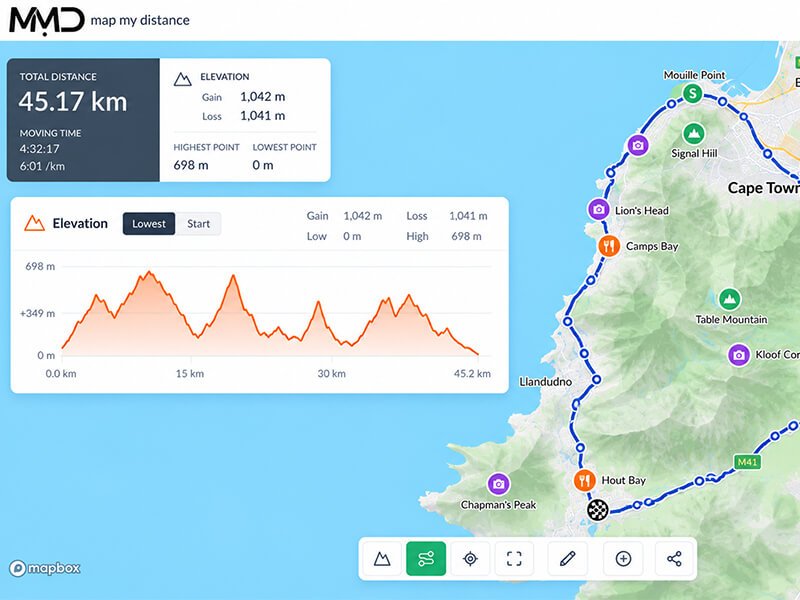Click the camera marker below Mouille Point
Screen dimensions: 800x600
pyautogui.click(x=638, y=145)
